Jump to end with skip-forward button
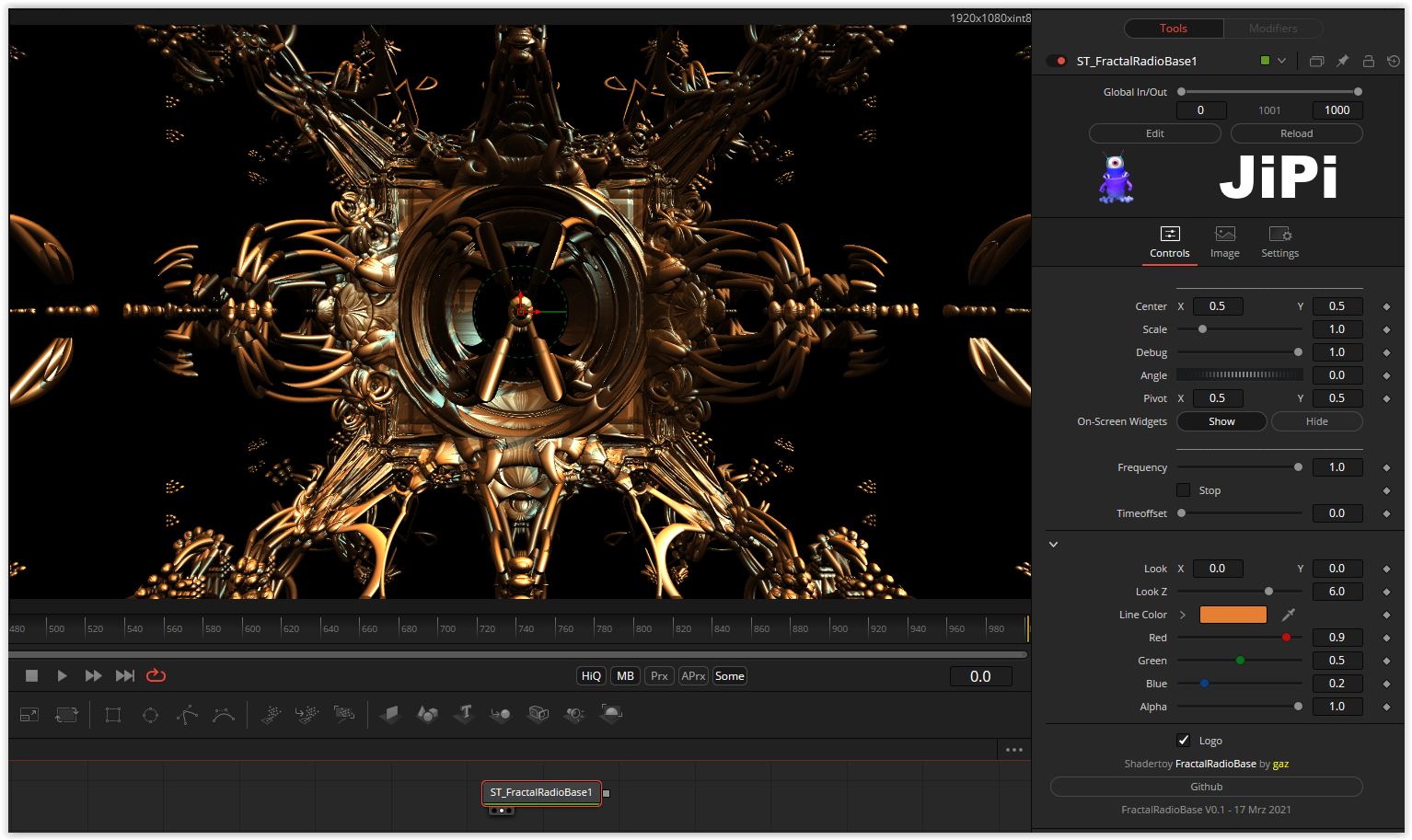The image size is (1412, 840). [x=125, y=675]
